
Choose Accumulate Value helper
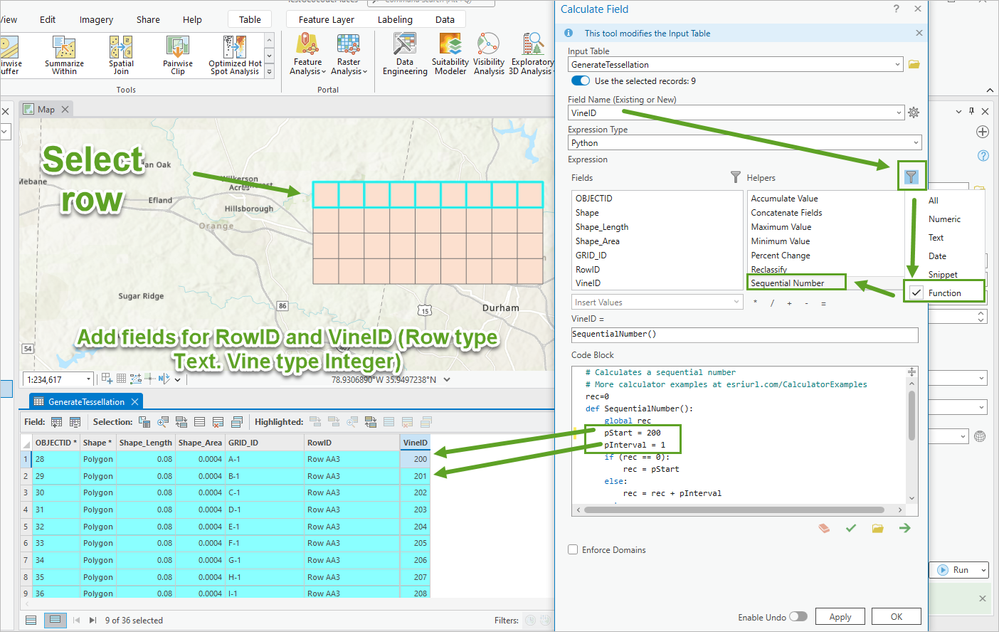[x=784, y=198]
